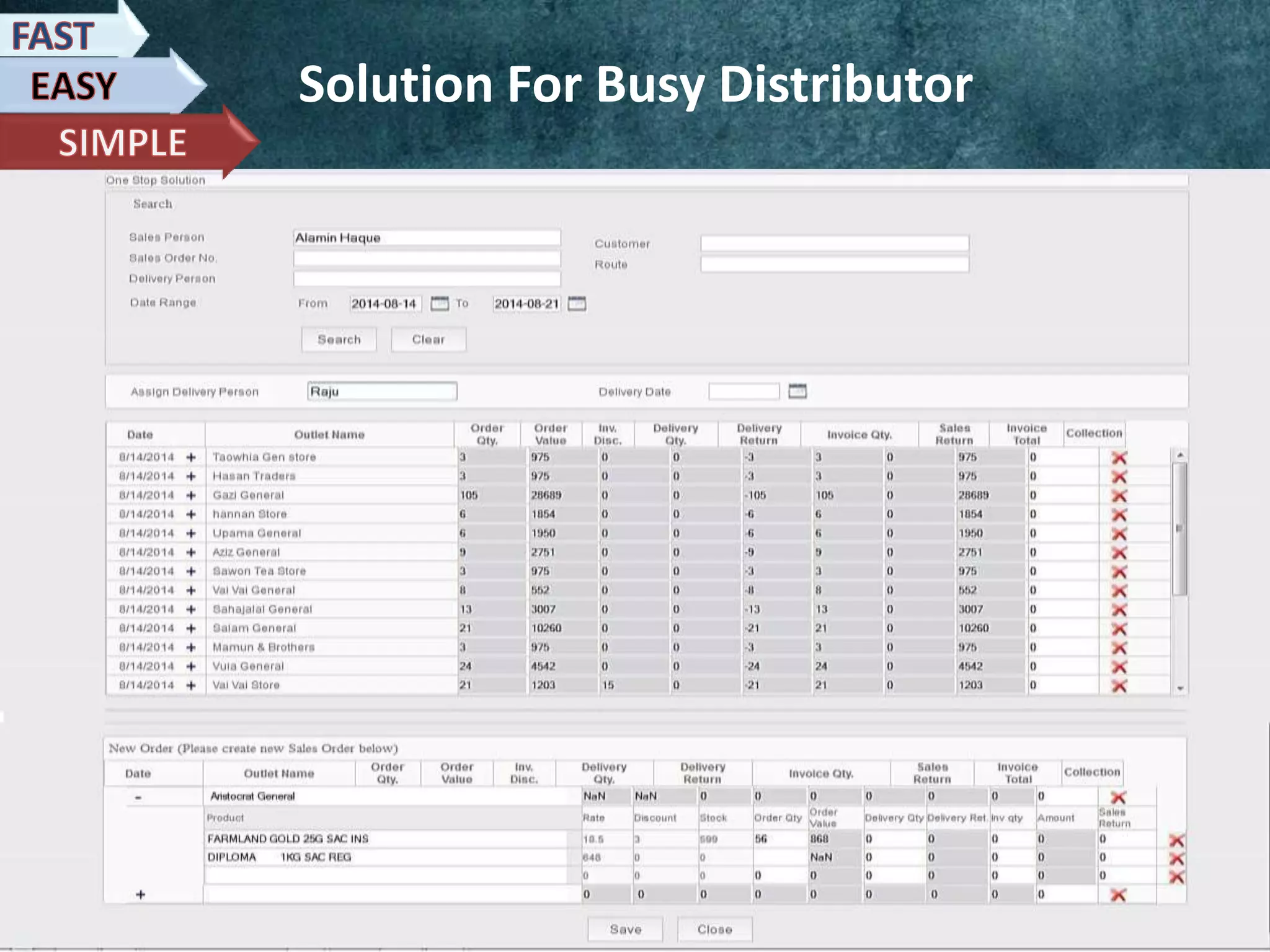
Task: Delete the Aziz General row
Action: tap(1119, 553)
